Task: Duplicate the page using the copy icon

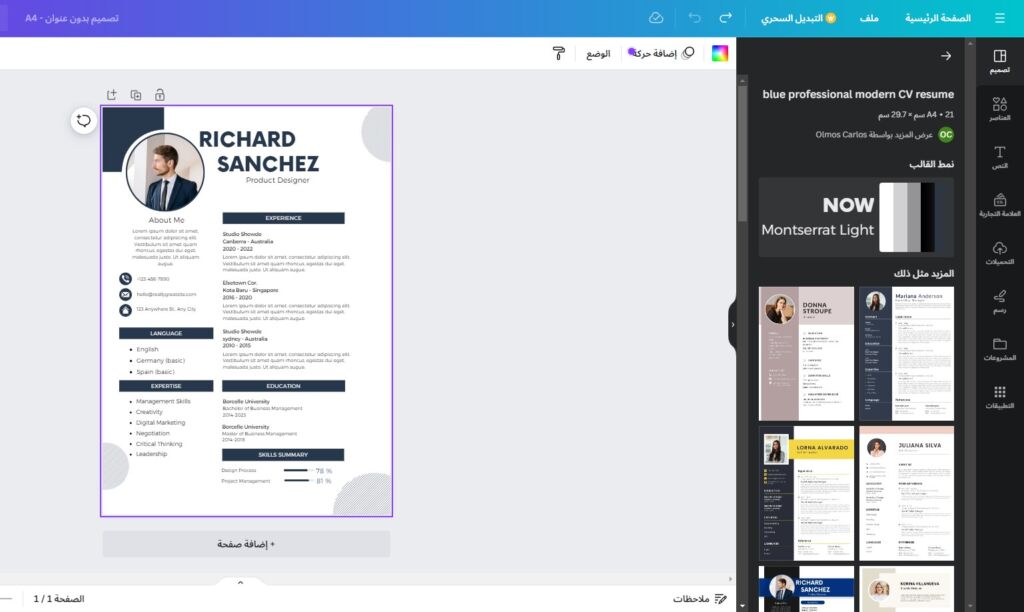Action: pyautogui.click(x=136, y=95)
